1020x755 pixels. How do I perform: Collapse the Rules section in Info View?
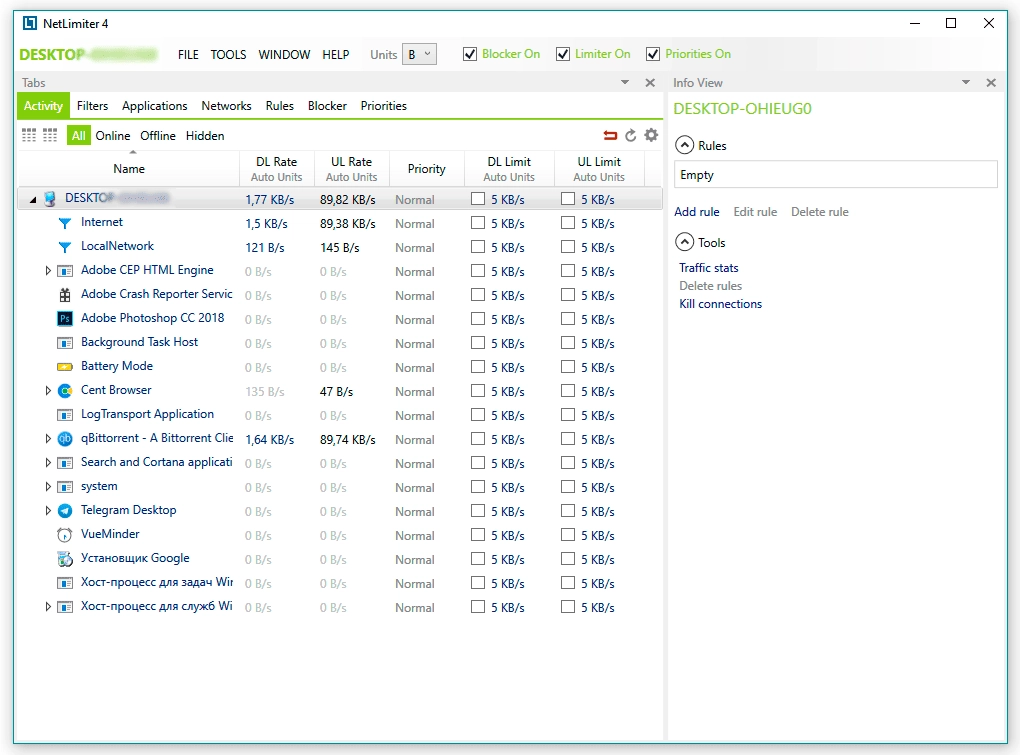click(x=684, y=145)
